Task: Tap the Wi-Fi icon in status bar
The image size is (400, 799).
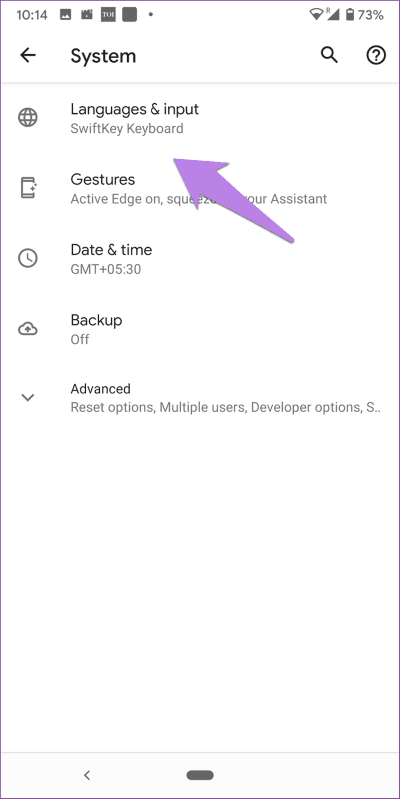Action: pyautogui.click(x=316, y=15)
